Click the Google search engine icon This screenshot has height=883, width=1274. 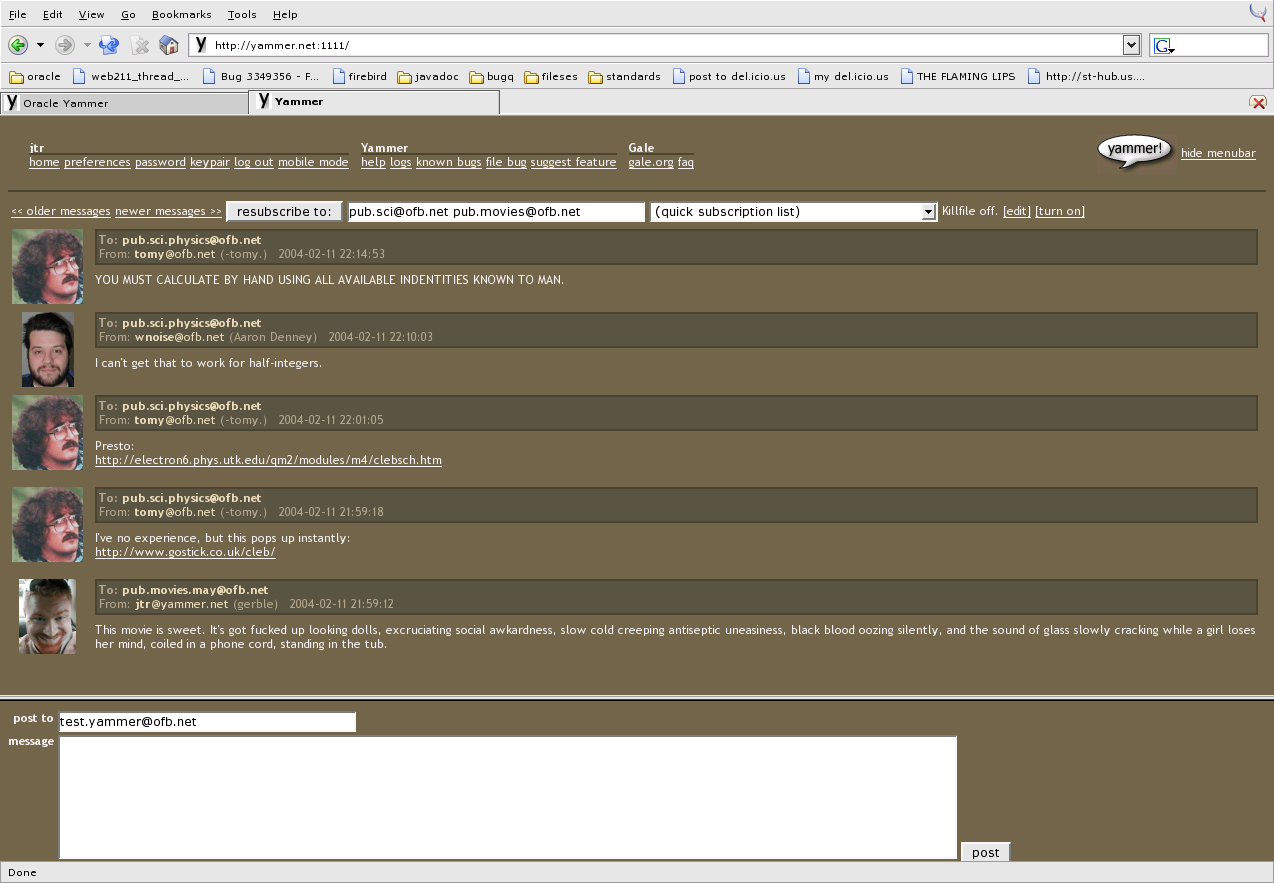click(x=1163, y=45)
